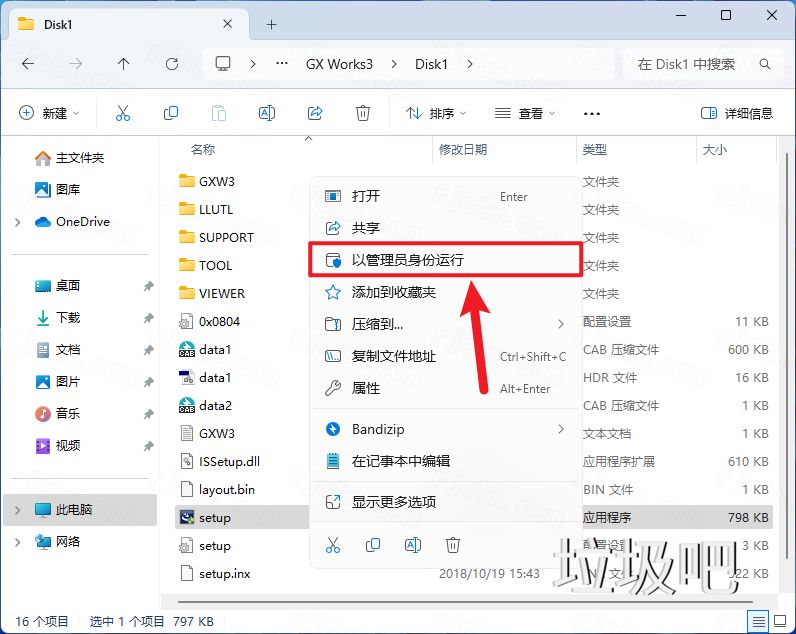
Task: Sort by the 修改日期 column header
Action: pos(463,149)
